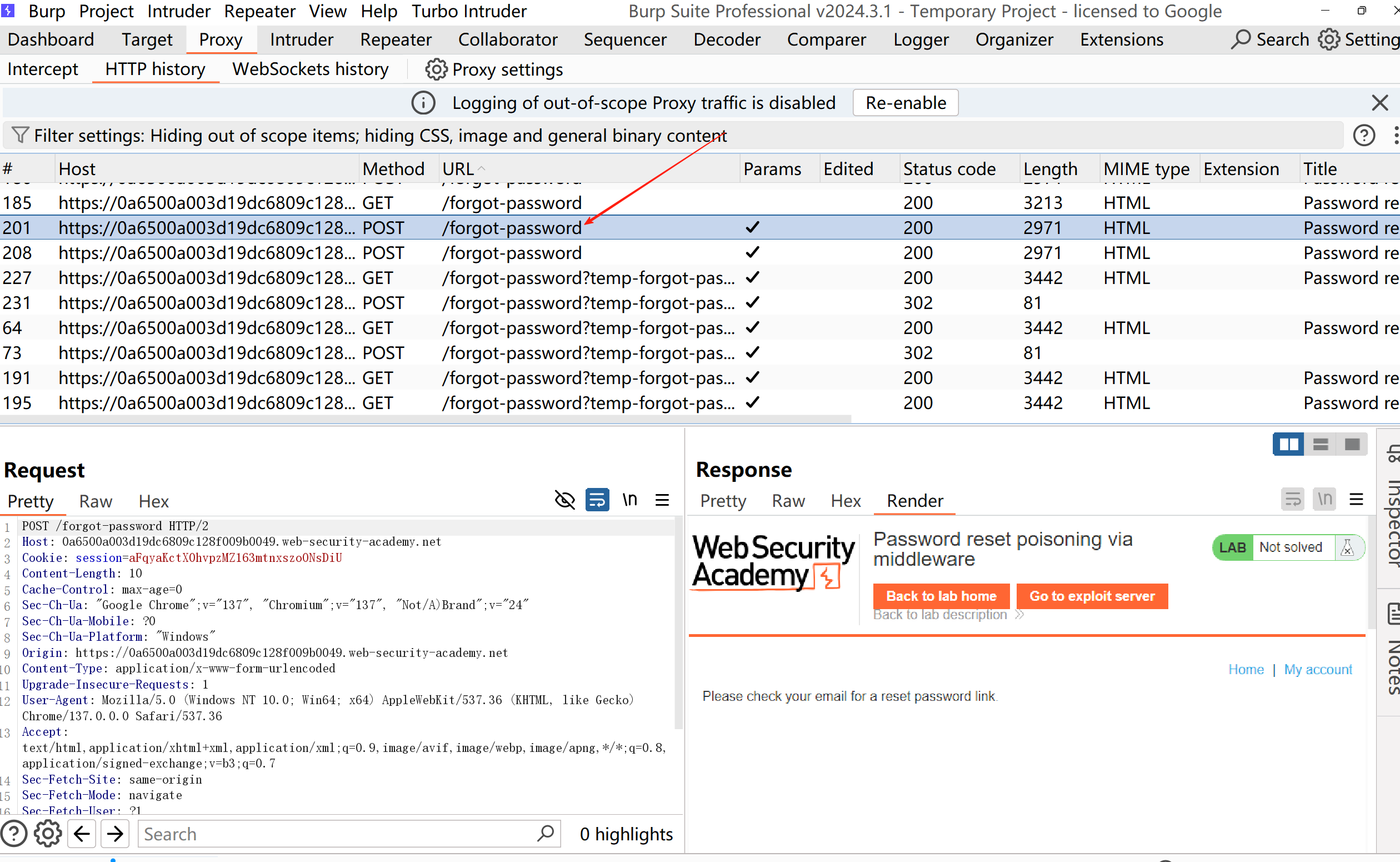Open the Proxy settings gear

[436, 69]
